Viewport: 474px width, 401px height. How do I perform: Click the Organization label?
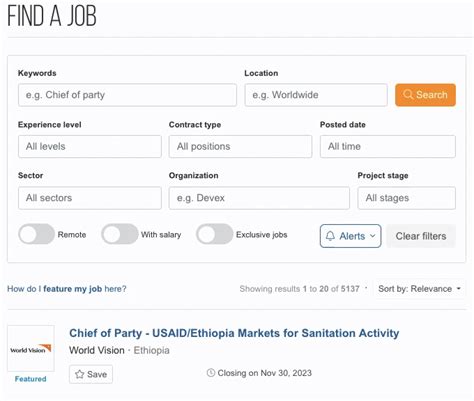pyautogui.click(x=193, y=176)
